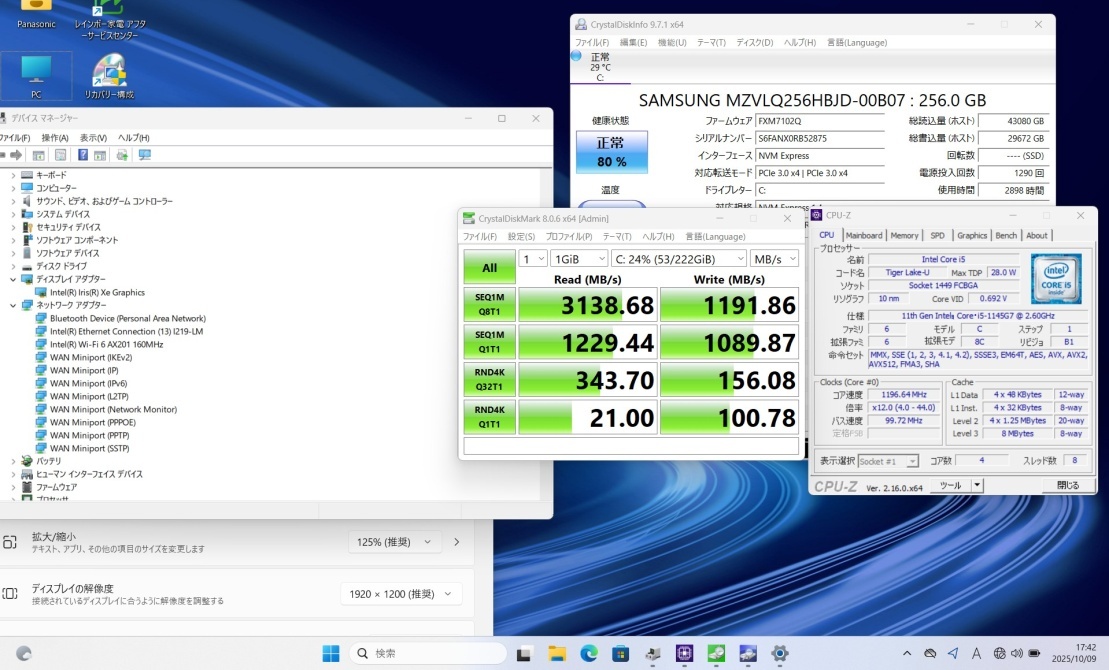Screen dimensions: 1109x670
Task: Click the scan for hardware changes toolbar icon
Action: point(145,155)
